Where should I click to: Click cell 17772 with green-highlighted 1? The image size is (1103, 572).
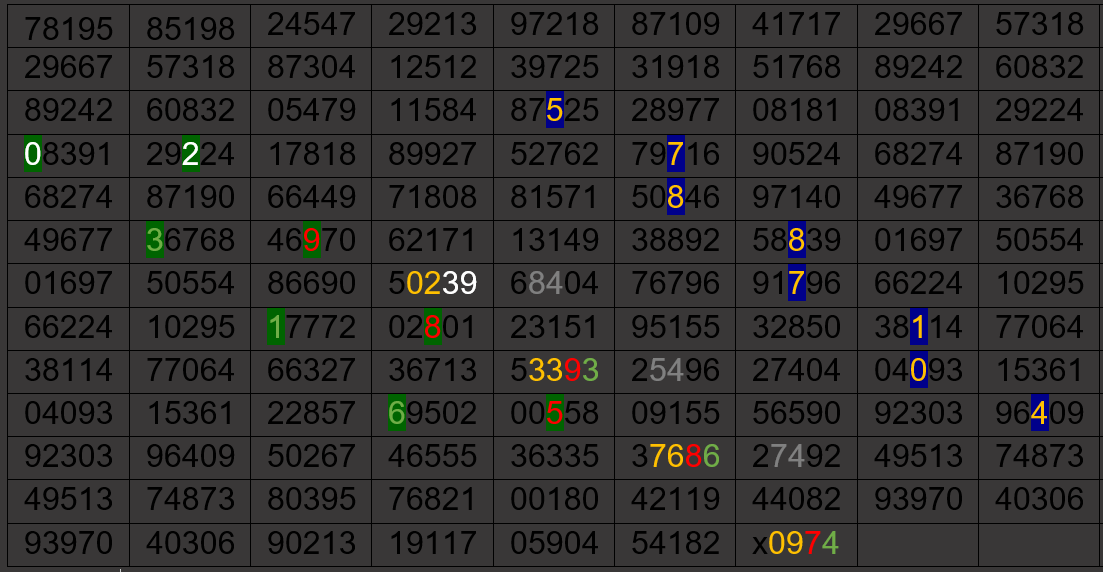pyautogui.click(x=311, y=327)
